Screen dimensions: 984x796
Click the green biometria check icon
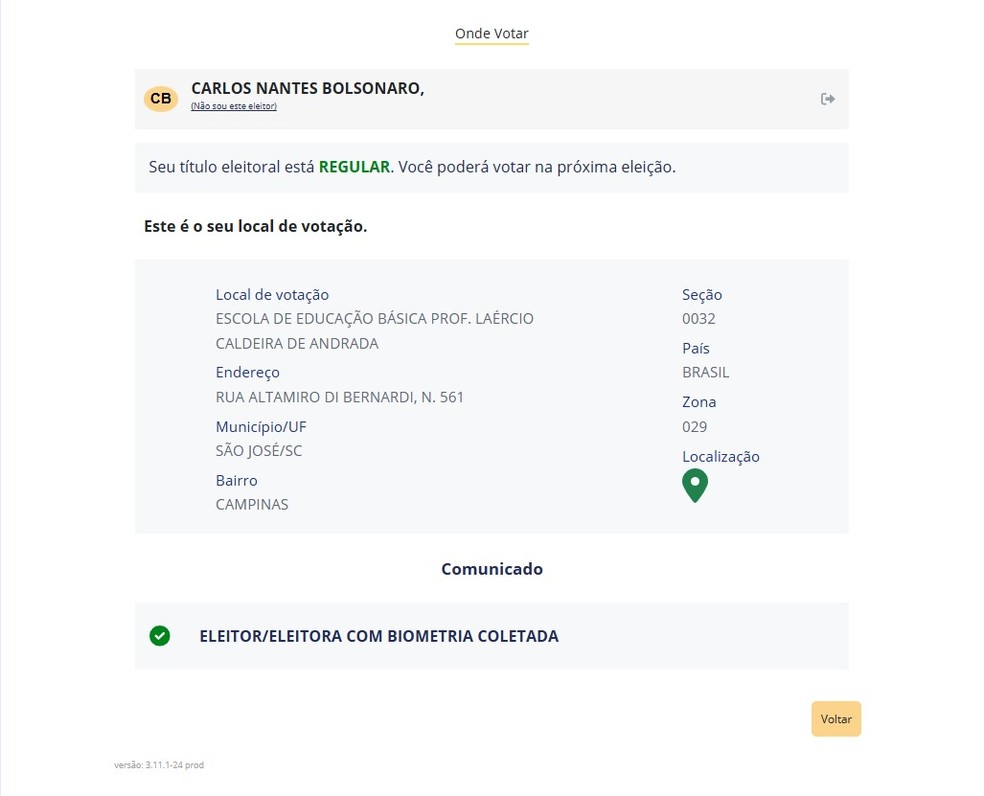(159, 636)
